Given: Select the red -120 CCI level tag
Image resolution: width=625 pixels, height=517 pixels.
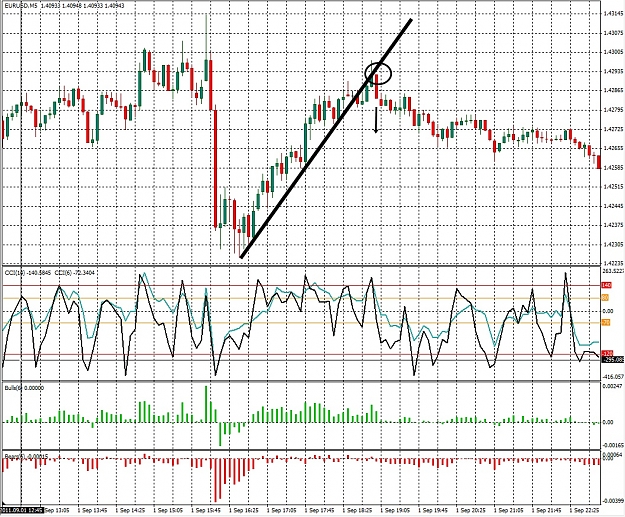Looking at the screenshot, I should click(x=607, y=353).
